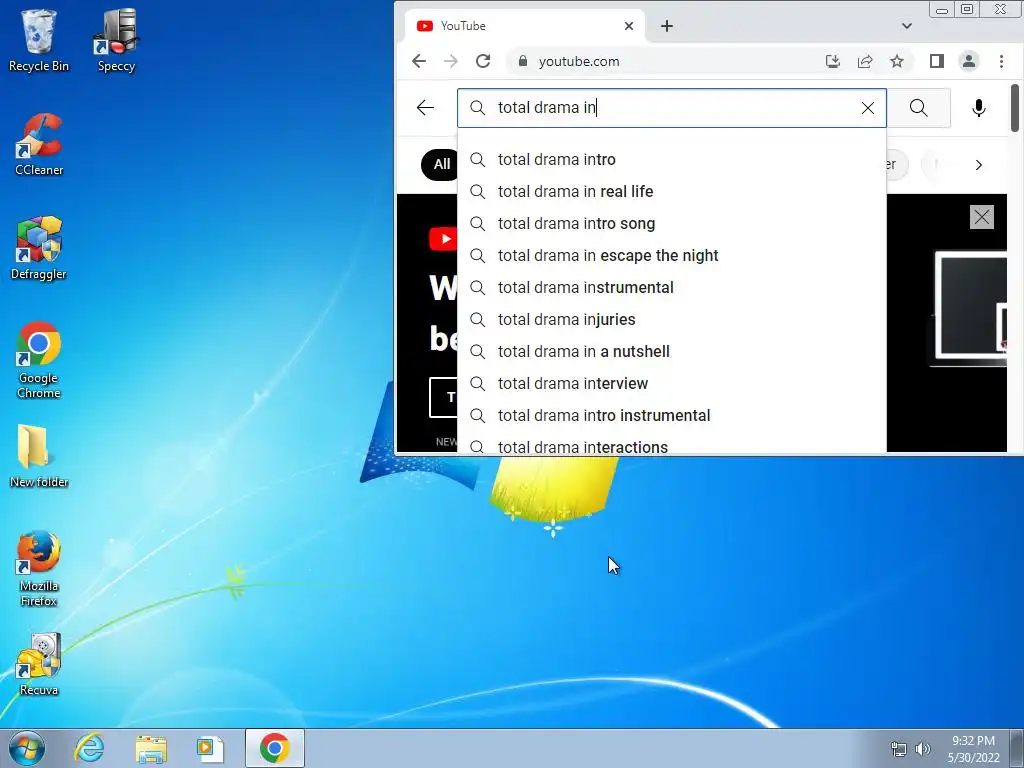Launch Windows Media Player from taskbar
The image size is (1024, 768).
tap(210, 748)
